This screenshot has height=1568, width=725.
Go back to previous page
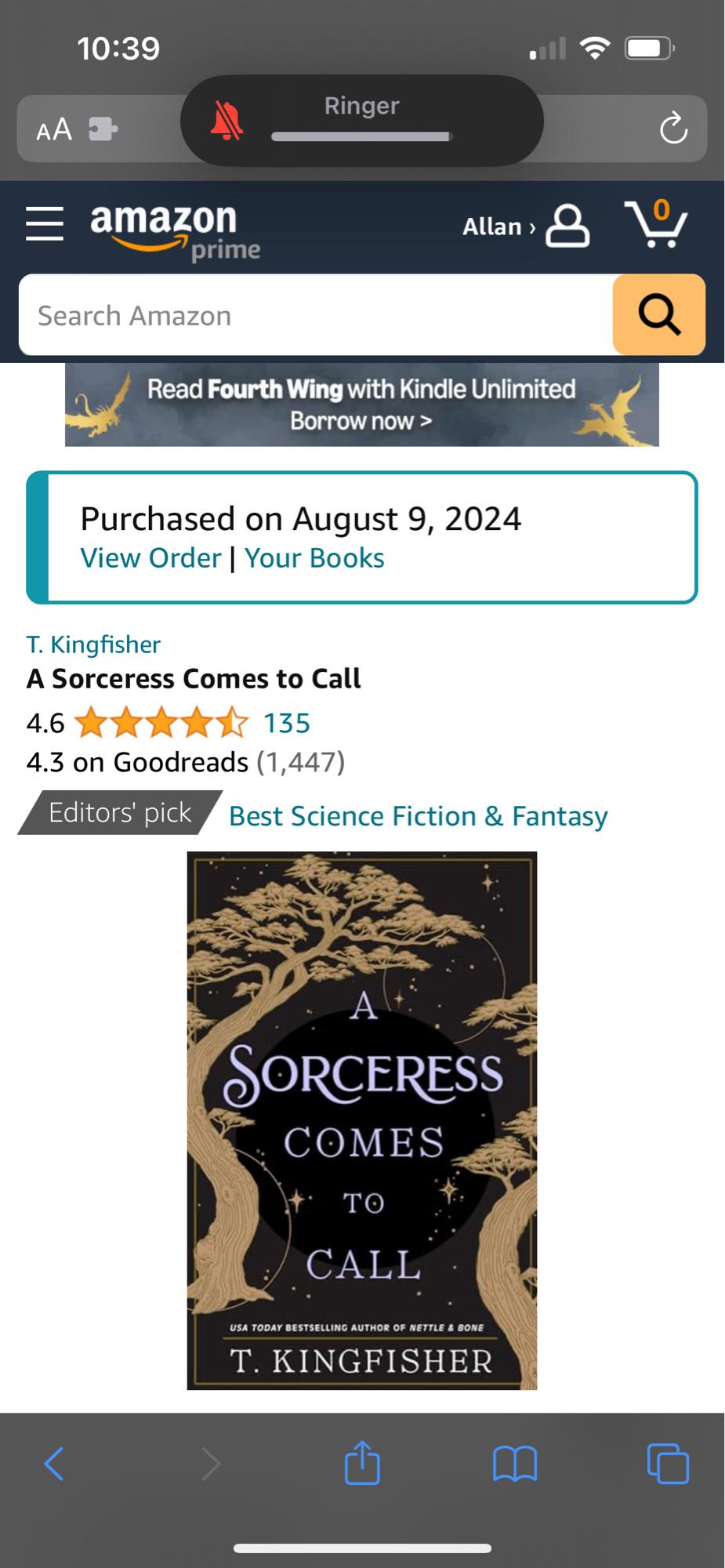[53, 1463]
